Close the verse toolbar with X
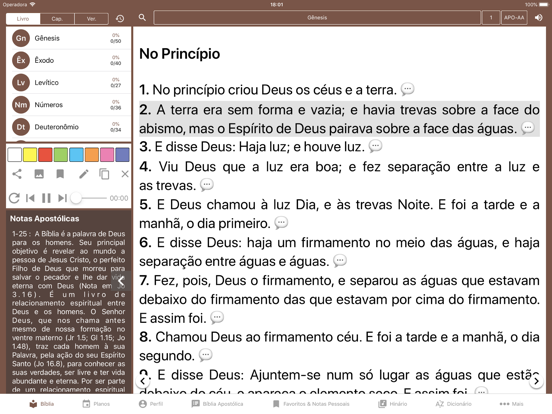This screenshot has width=552, height=414. pyautogui.click(x=125, y=174)
